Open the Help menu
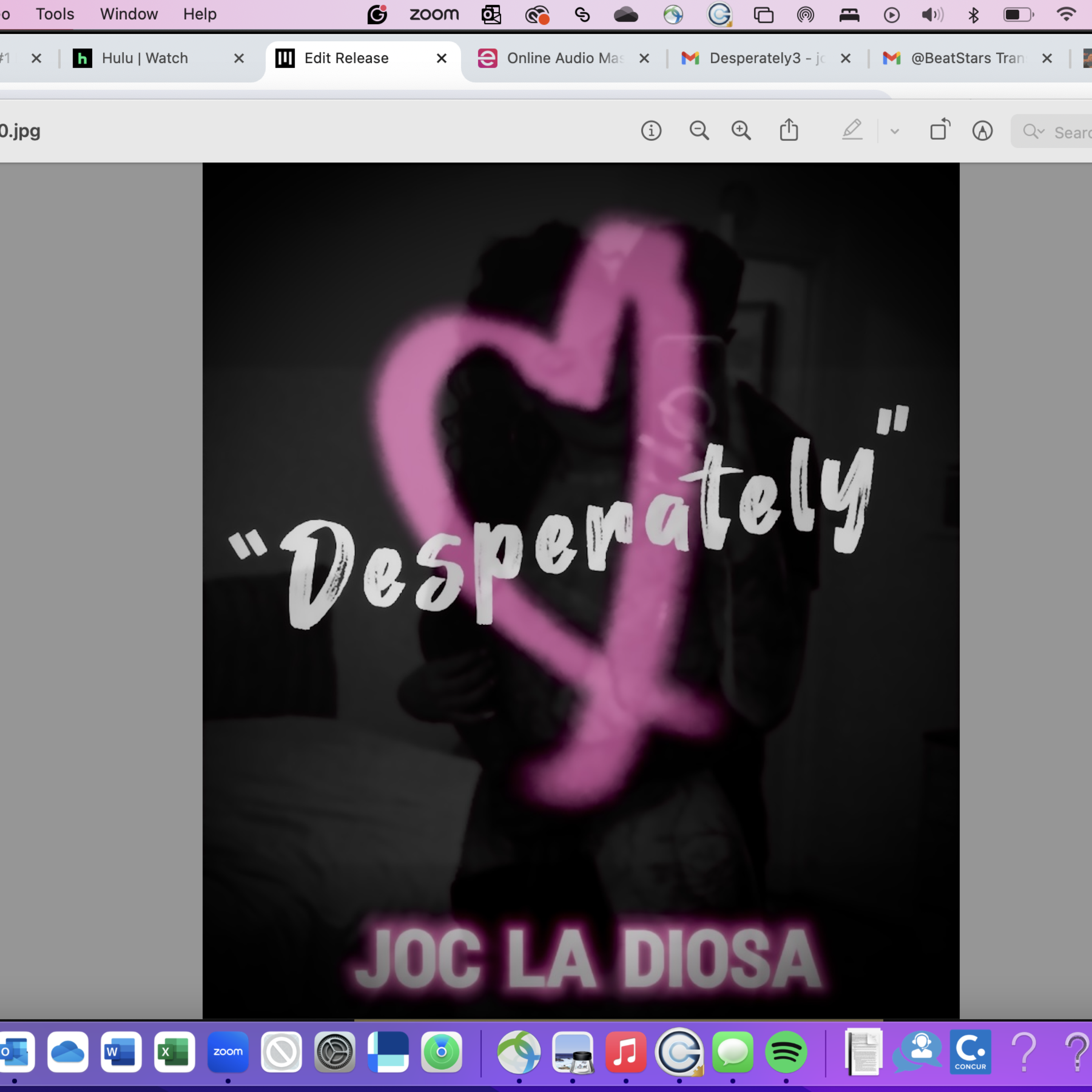Image resolution: width=1092 pixels, height=1092 pixels. click(199, 13)
